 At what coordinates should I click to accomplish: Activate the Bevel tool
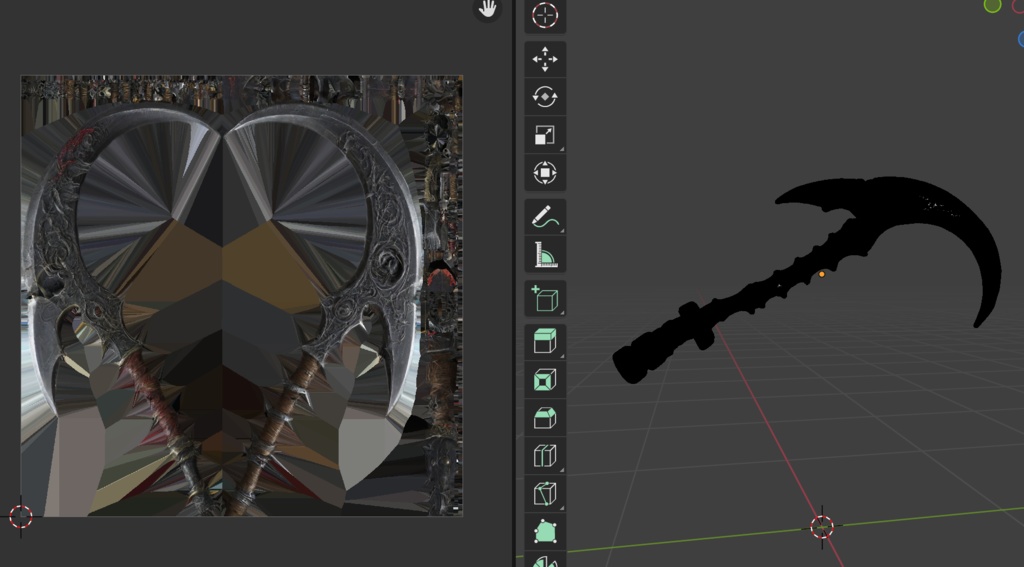(545, 418)
